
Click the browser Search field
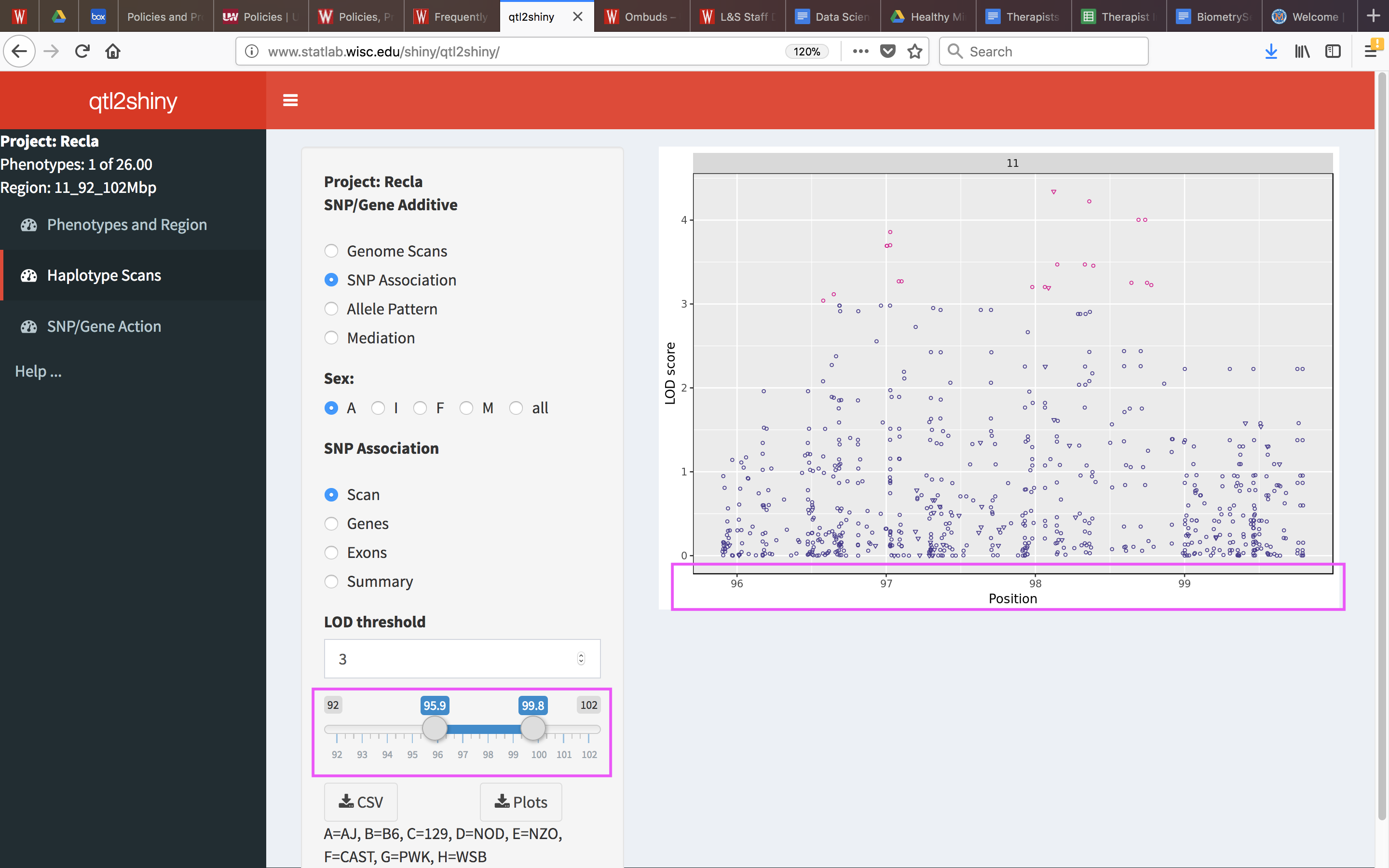[x=1044, y=51]
